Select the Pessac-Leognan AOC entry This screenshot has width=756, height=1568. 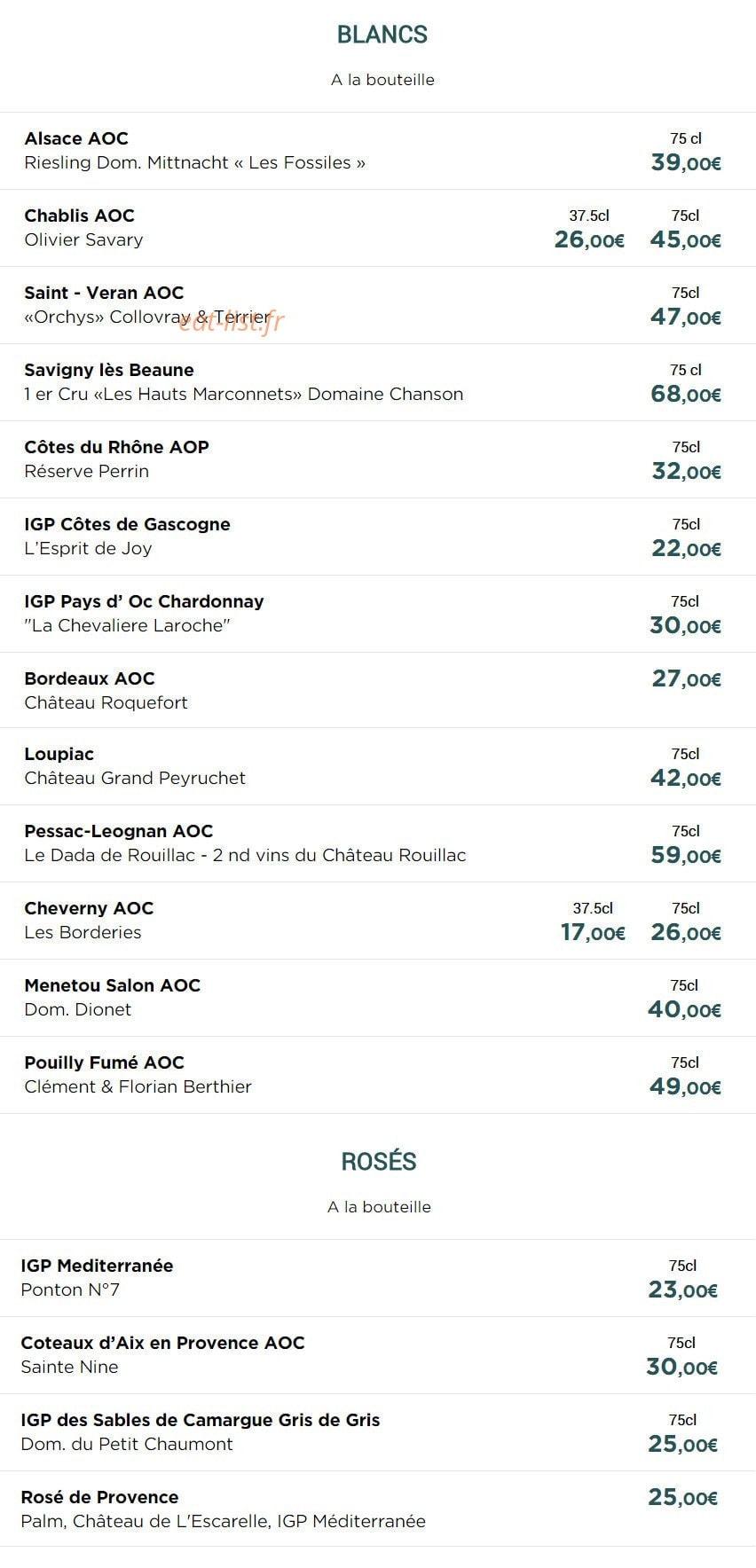tap(378, 843)
